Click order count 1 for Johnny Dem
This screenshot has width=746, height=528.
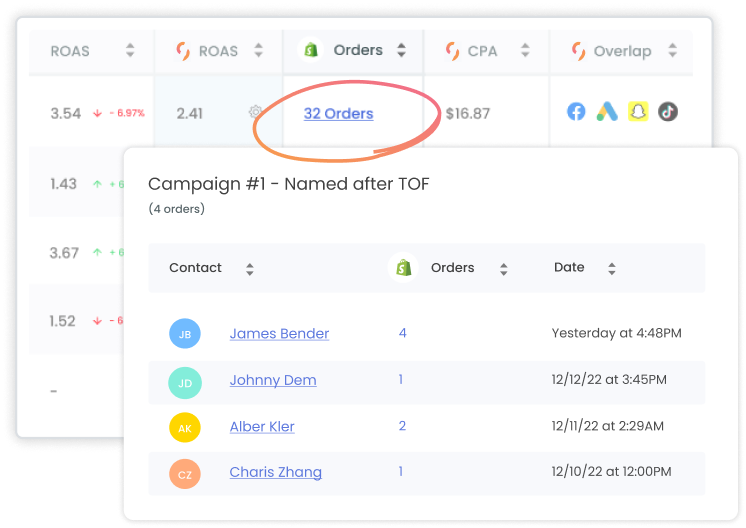point(401,379)
